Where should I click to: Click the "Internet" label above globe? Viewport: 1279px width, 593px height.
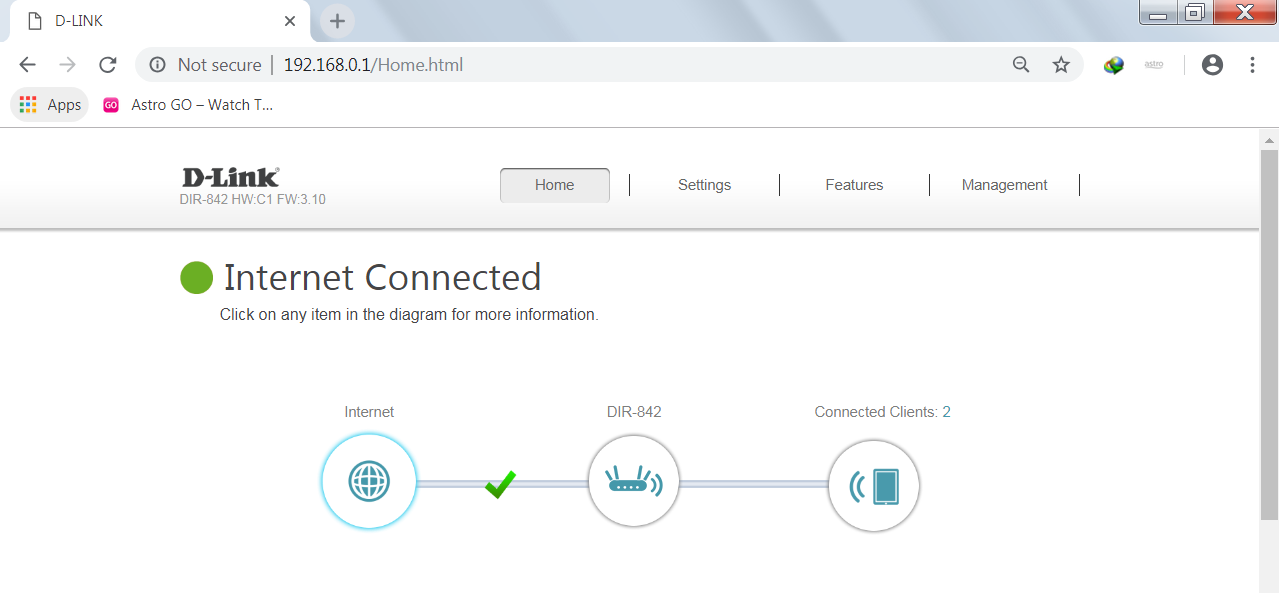click(x=369, y=412)
